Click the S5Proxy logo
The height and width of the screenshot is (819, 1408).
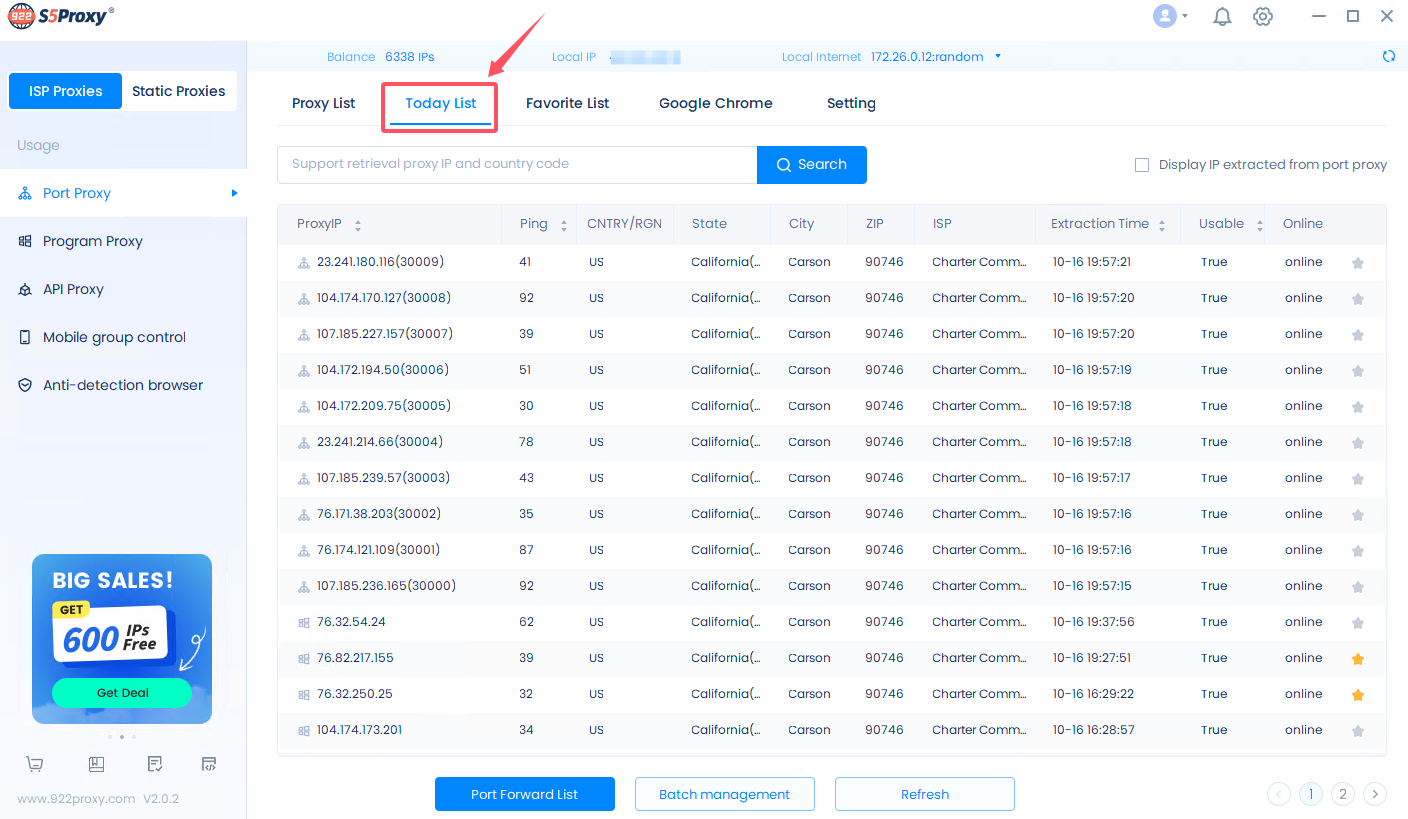[61, 15]
